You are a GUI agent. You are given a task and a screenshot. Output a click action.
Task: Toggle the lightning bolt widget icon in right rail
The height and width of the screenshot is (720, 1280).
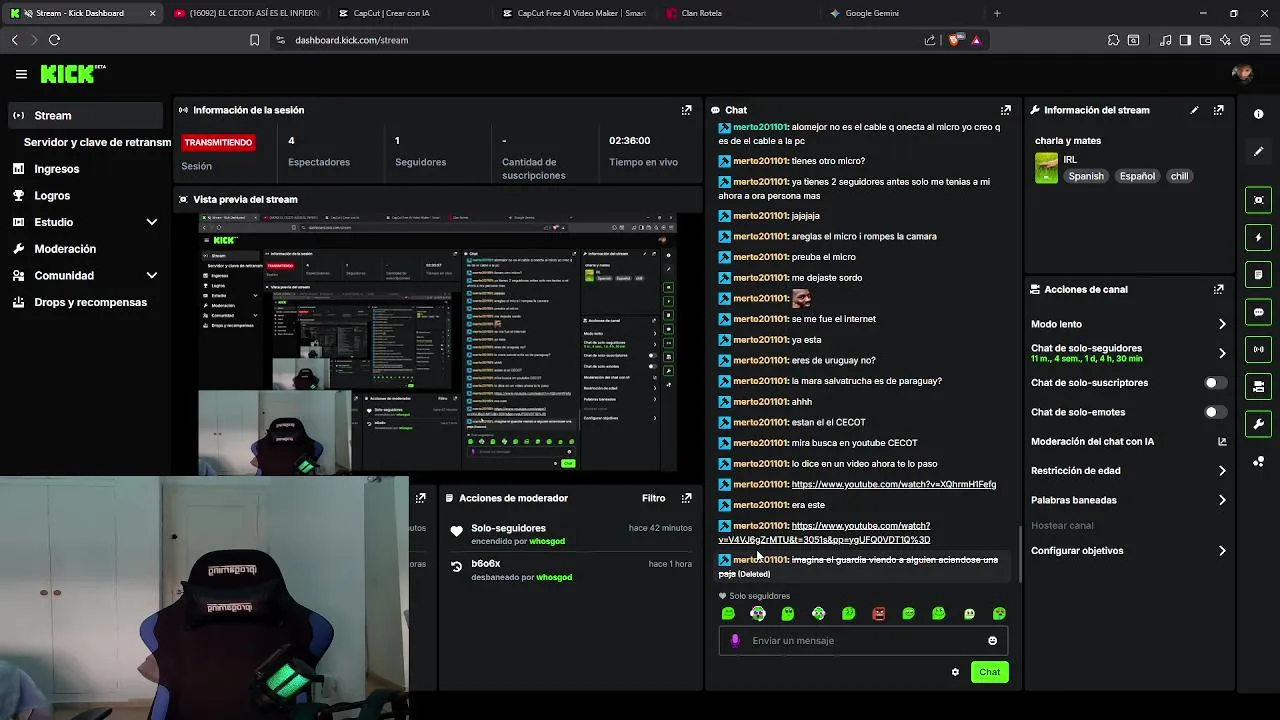[x=1258, y=238]
